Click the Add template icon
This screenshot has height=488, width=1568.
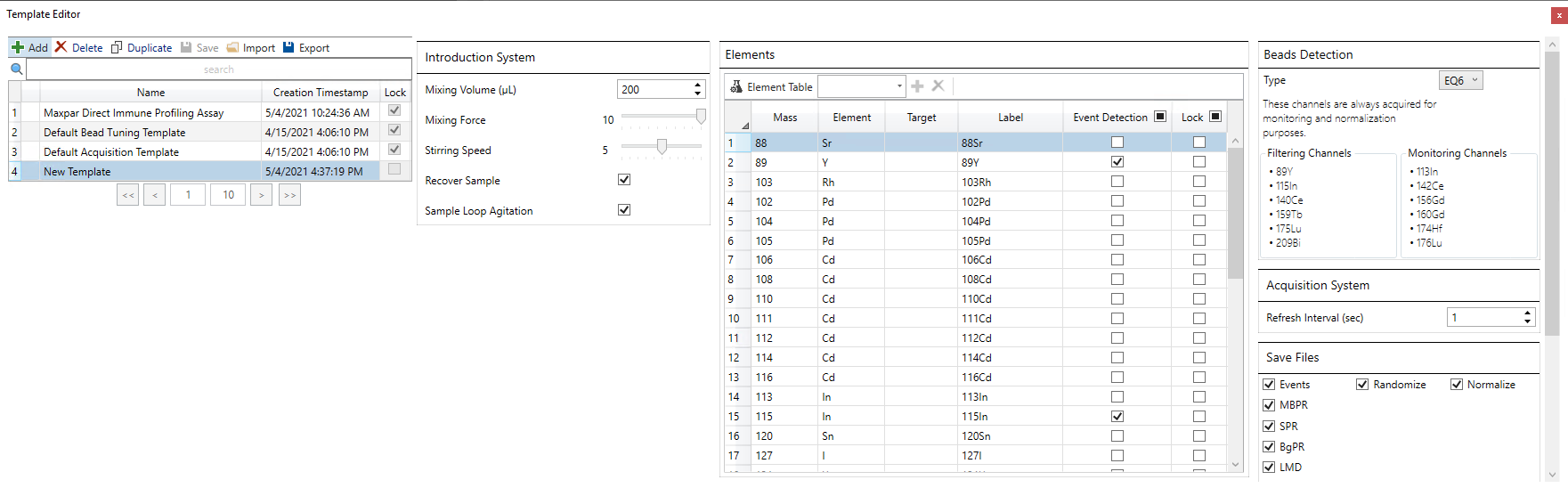[18, 47]
